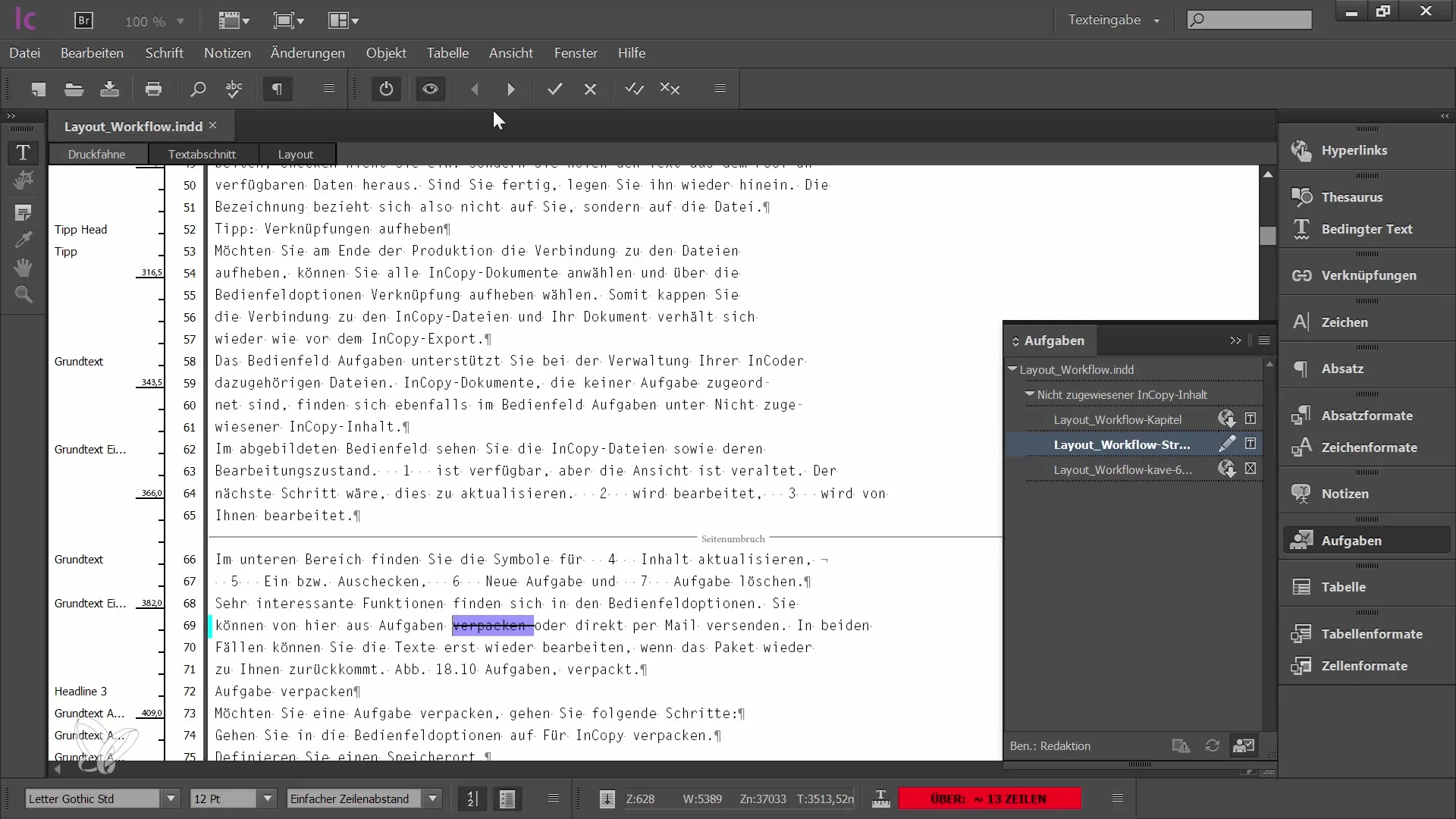Screen dimensions: 1456x819
Task: Open the Ansicht menu
Action: click(510, 52)
